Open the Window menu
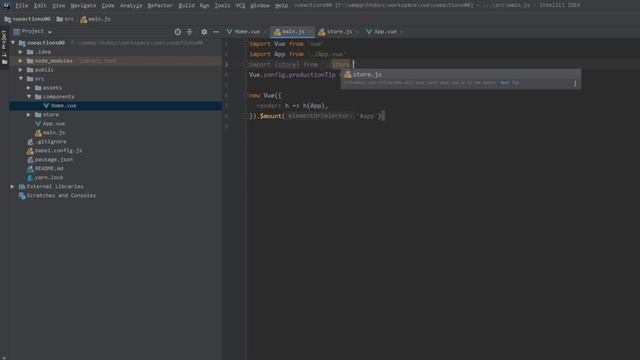The width and height of the screenshot is (640, 360). click(x=260, y=5)
